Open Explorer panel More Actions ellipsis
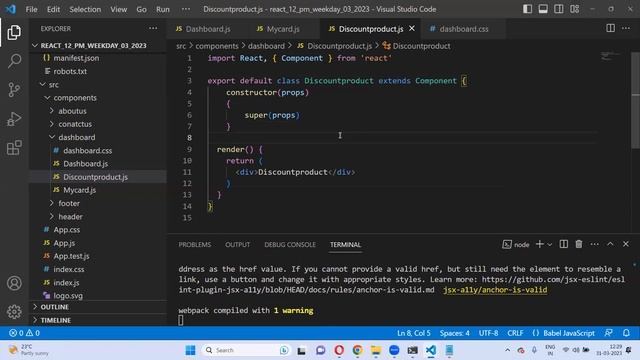This screenshot has width=640, height=360. pos(153,28)
